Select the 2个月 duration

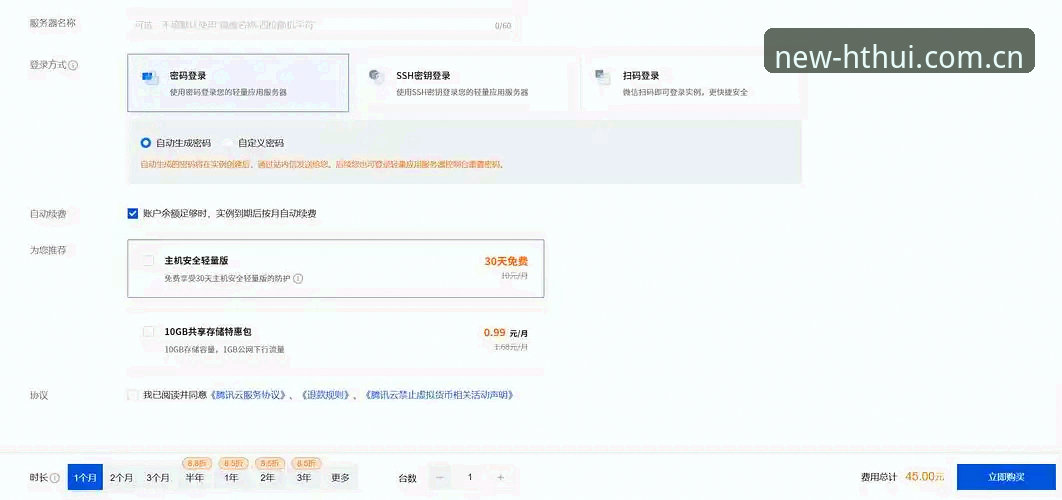click(x=121, y=478)
